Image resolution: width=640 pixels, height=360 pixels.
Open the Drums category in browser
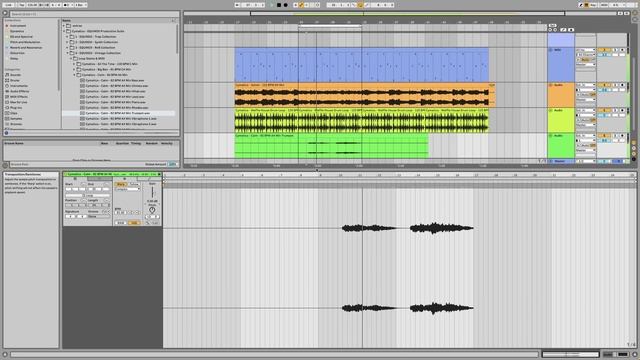click(15, 80)
